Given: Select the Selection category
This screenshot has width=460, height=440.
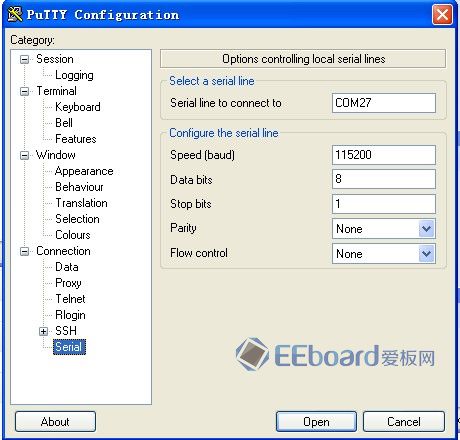Looking at the screenshot, I should click(x=77, y=219).
